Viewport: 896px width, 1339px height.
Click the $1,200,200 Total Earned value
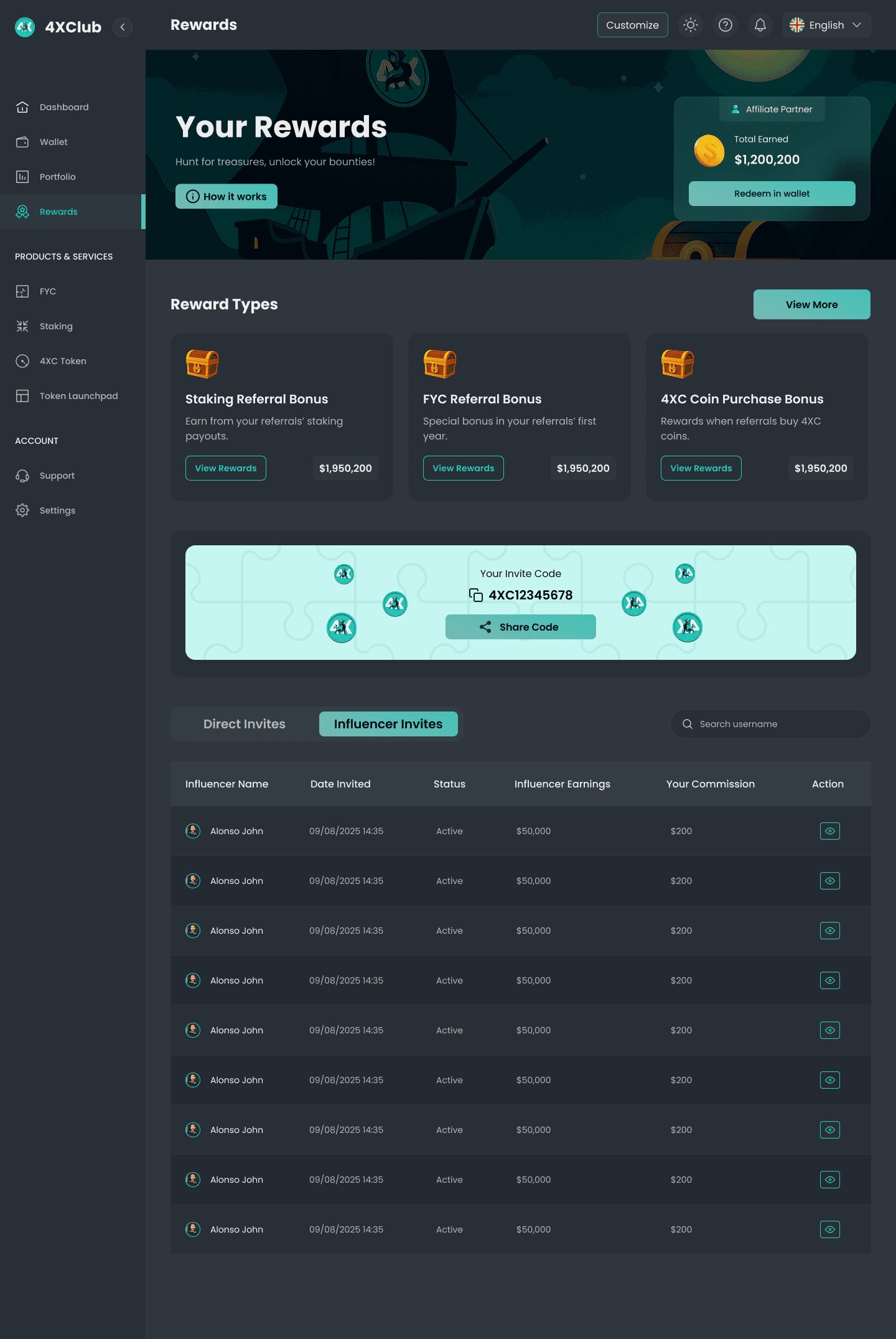pos(767,159)
